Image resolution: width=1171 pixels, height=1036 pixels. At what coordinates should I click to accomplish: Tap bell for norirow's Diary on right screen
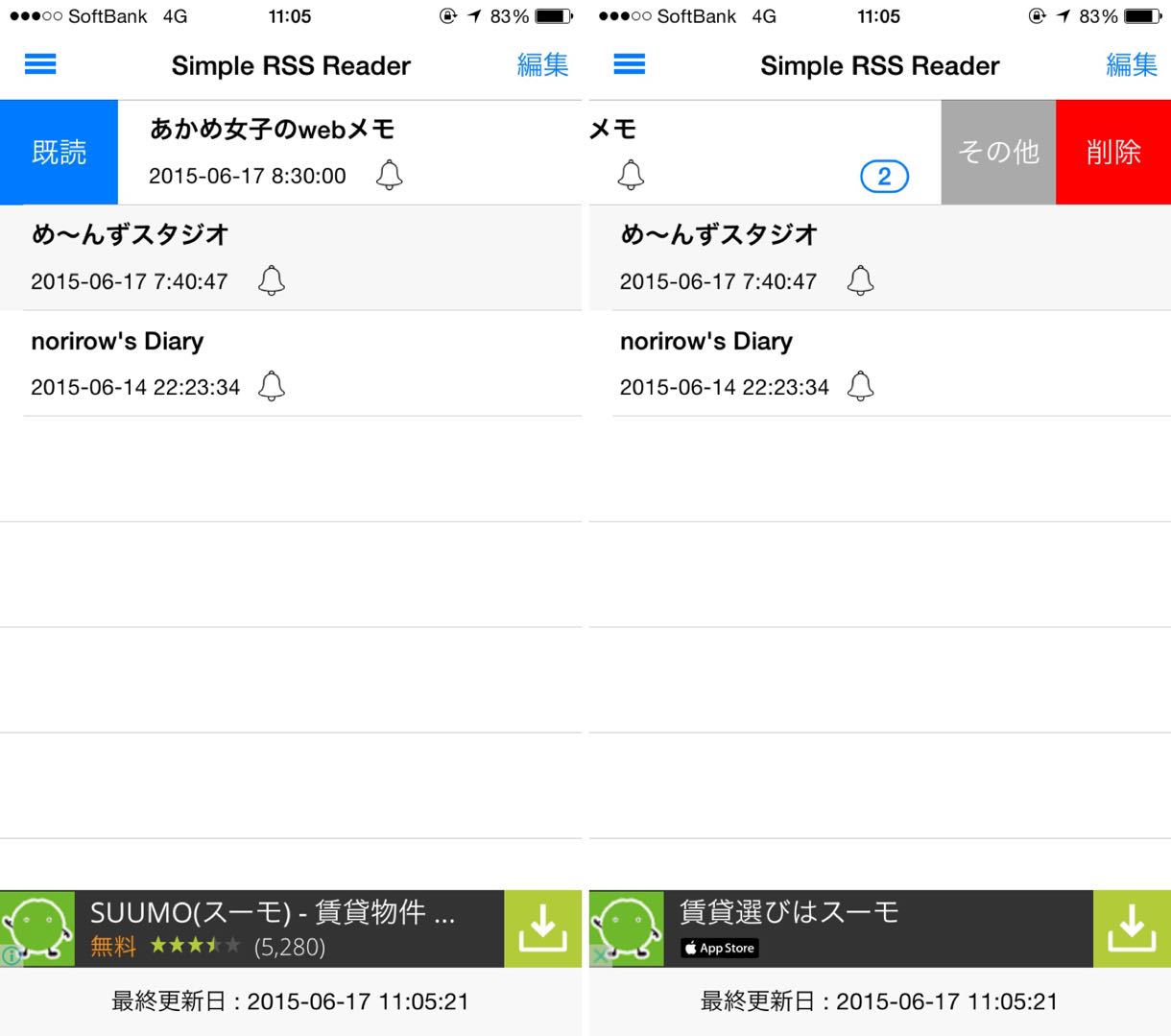(860, 386)
